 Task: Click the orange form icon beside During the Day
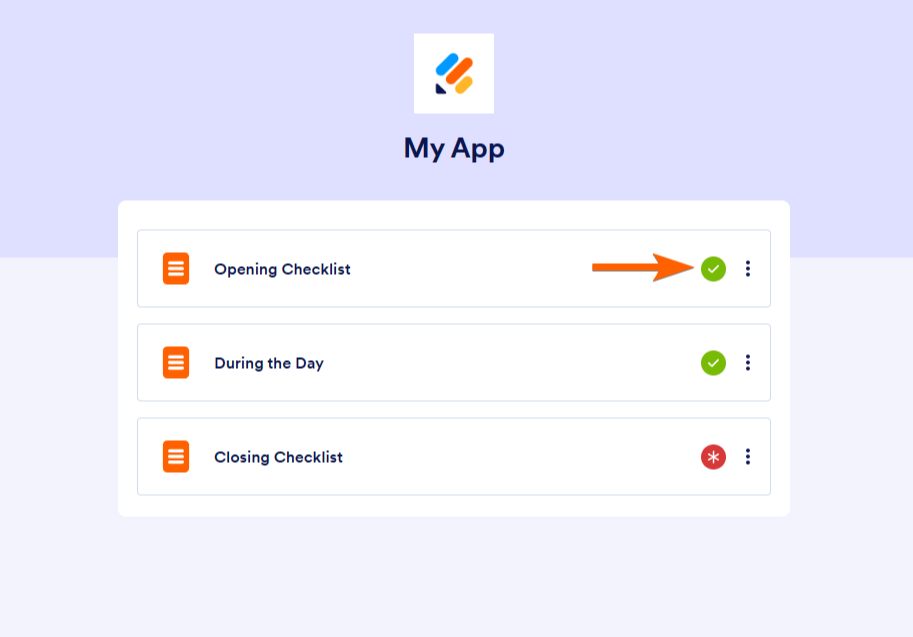point(176,363)
